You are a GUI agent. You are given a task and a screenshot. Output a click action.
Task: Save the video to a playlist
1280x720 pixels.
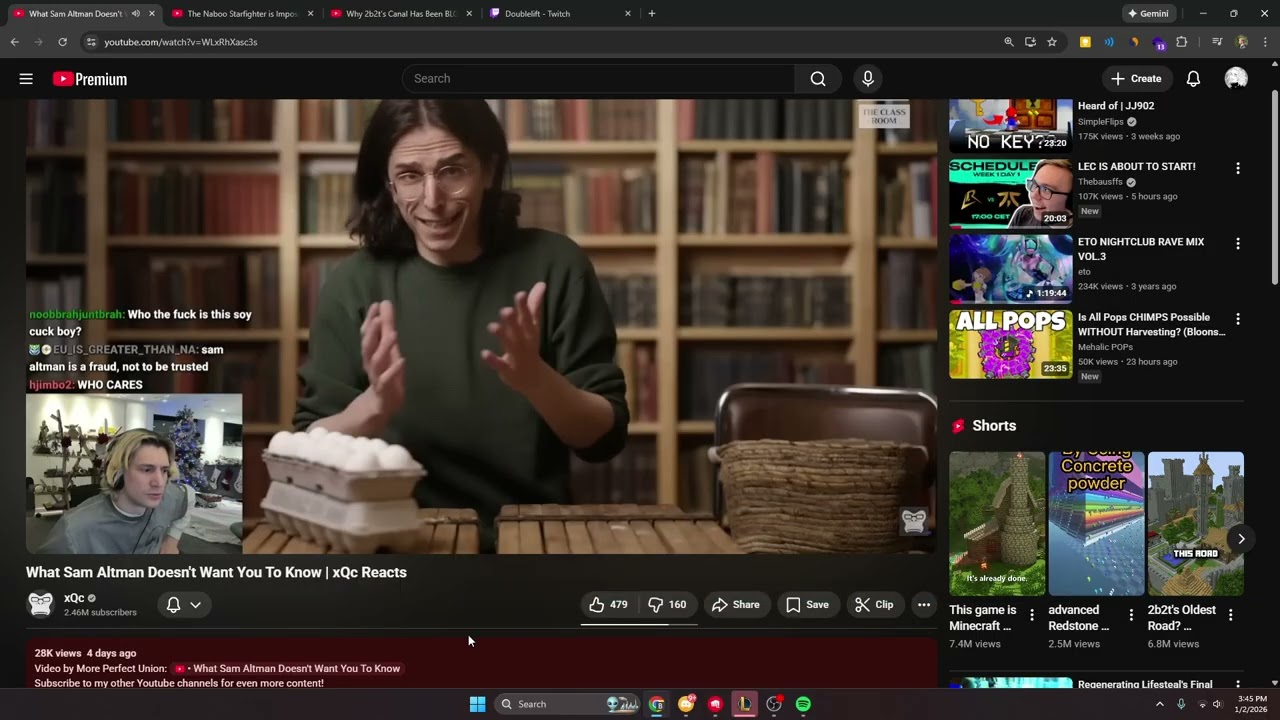pos(807,605)
